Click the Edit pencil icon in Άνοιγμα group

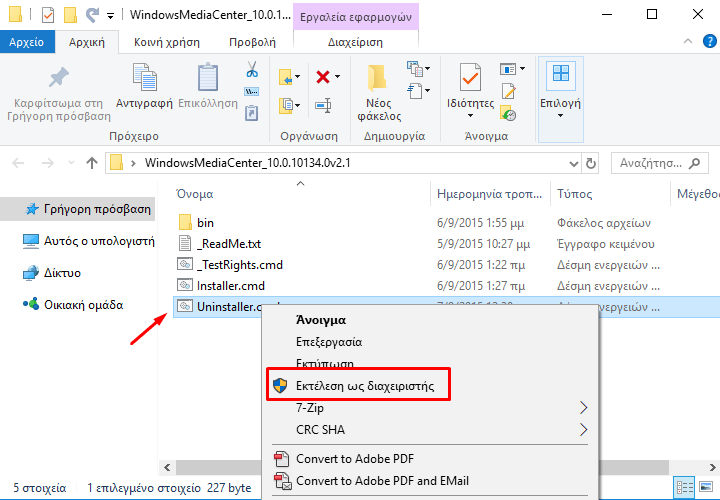pos(508,91)
